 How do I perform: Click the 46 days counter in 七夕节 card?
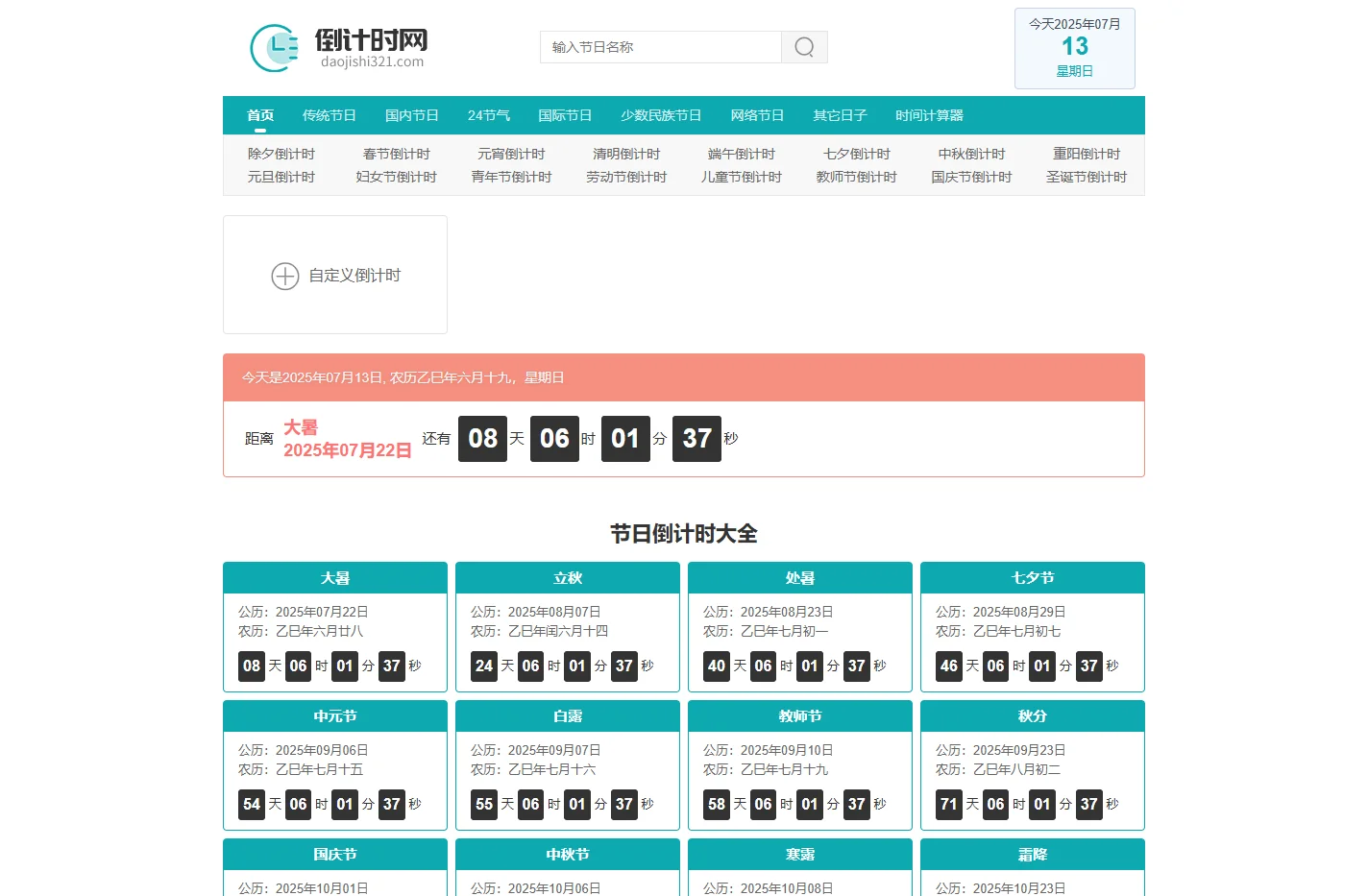949,666
